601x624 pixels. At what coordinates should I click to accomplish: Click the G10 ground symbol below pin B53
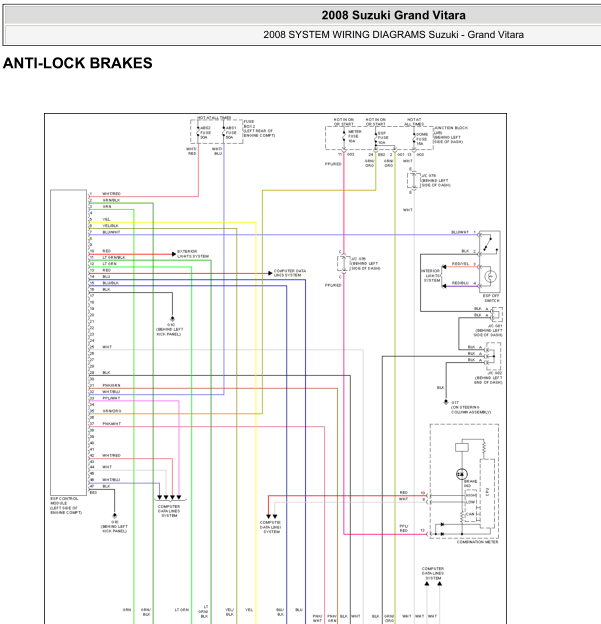[115, 516]
